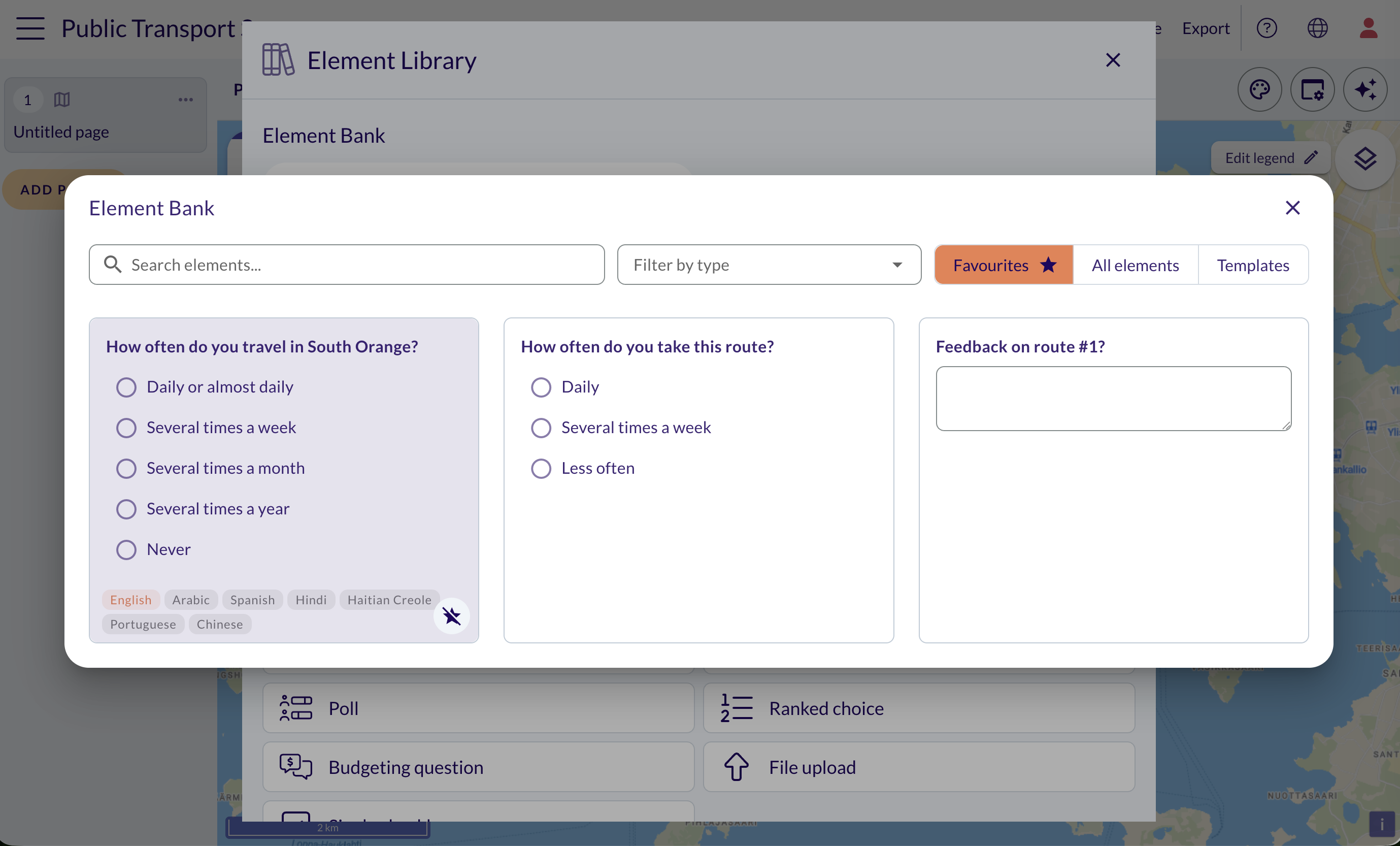Add a File upload element

pos(919,767)
